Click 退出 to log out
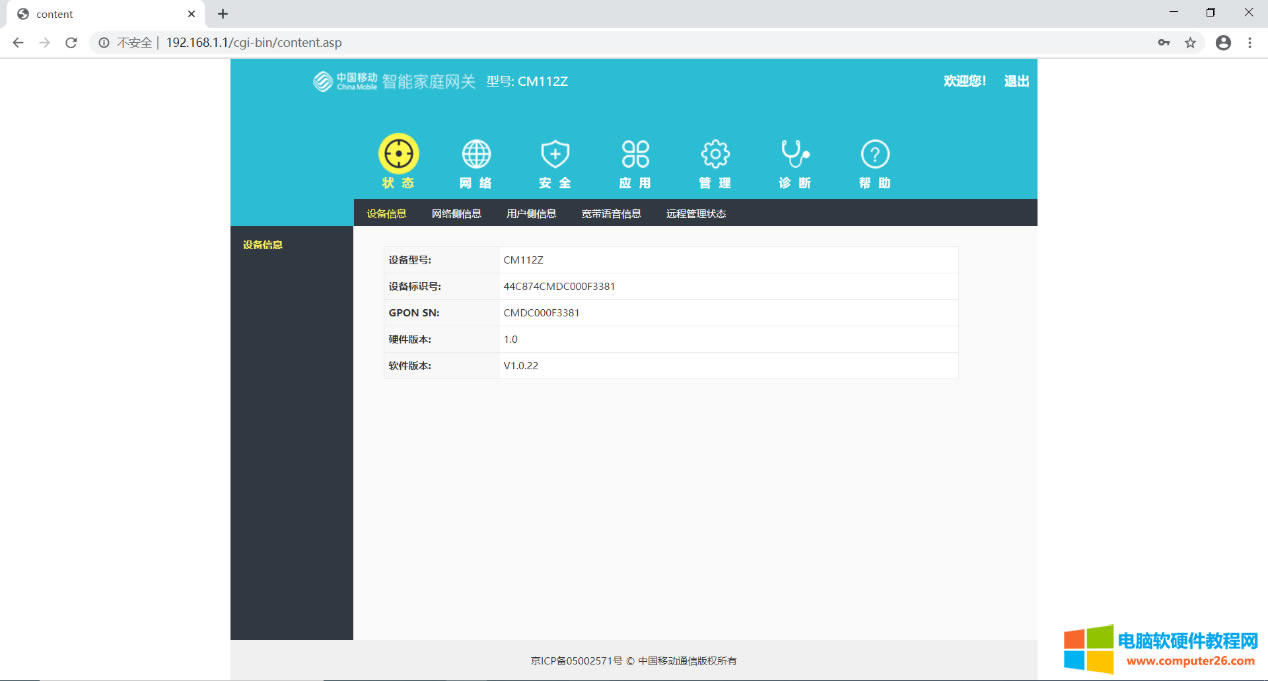This screenshot has height=681, width=1268. click(1017, 81)
